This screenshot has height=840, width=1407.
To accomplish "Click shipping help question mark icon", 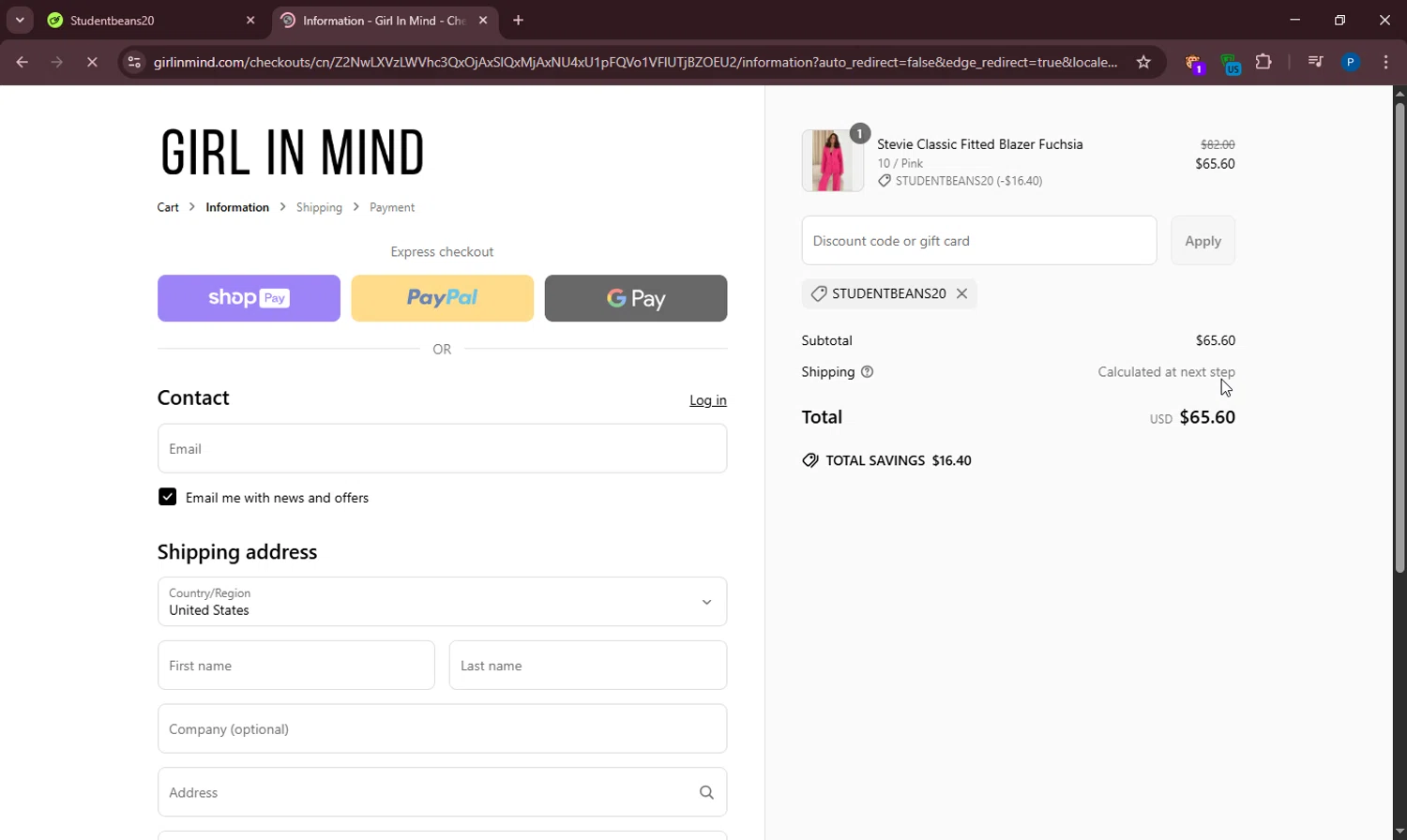I will (x=868, y=371).
